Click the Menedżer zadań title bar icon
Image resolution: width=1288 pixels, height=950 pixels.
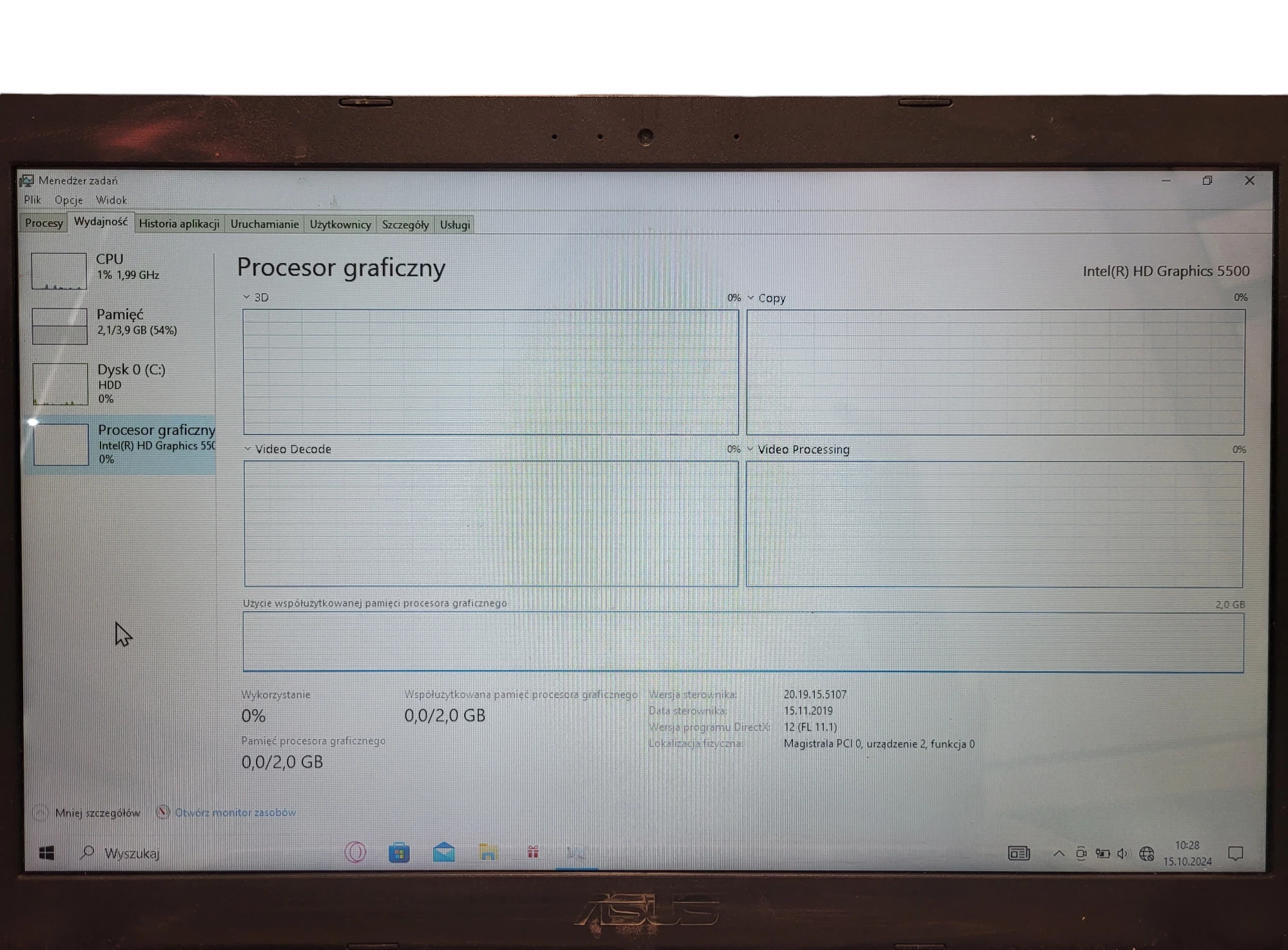tap(27, 180)
